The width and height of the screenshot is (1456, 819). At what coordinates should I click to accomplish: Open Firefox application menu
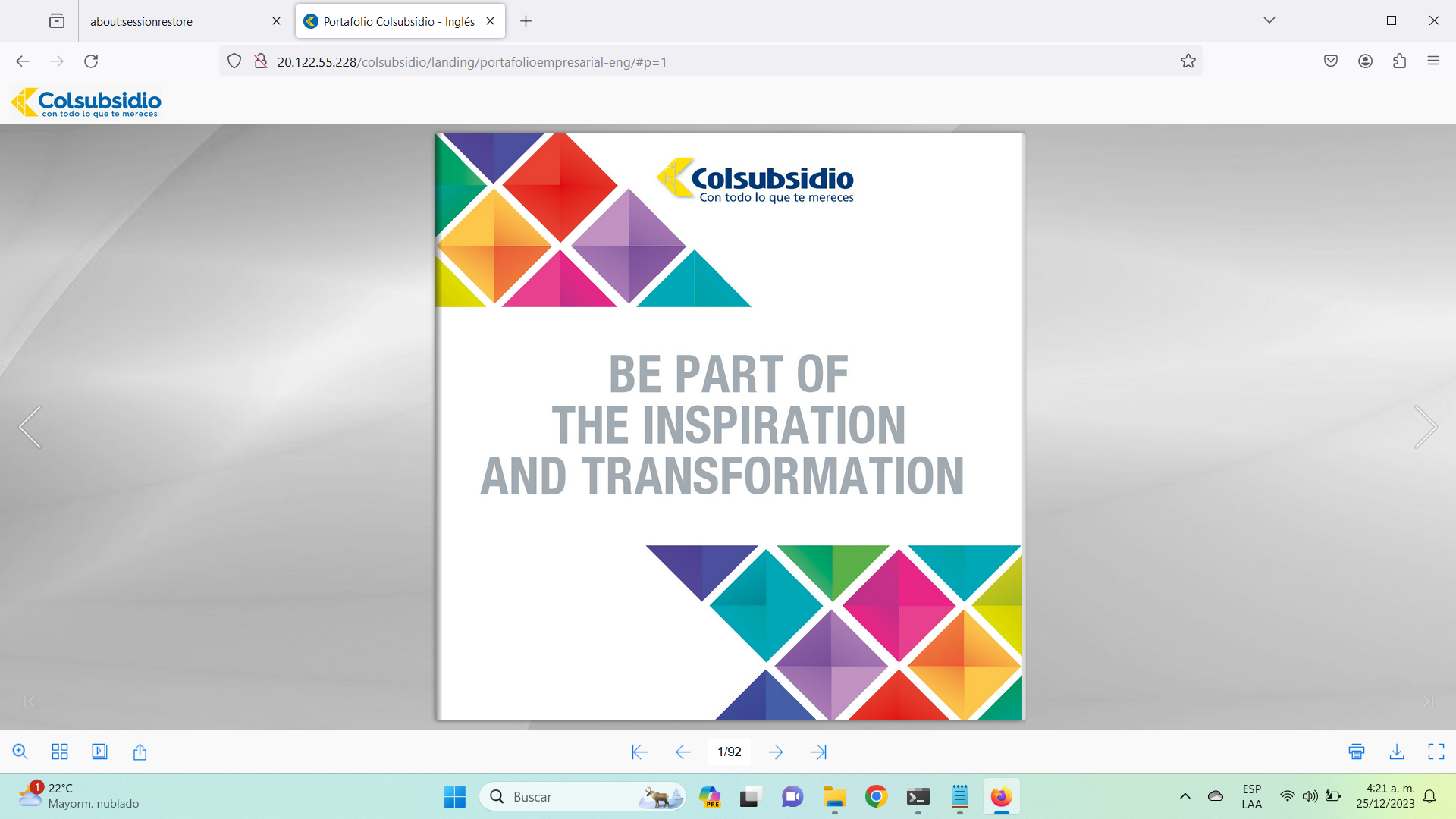(x=1432, y=61)
